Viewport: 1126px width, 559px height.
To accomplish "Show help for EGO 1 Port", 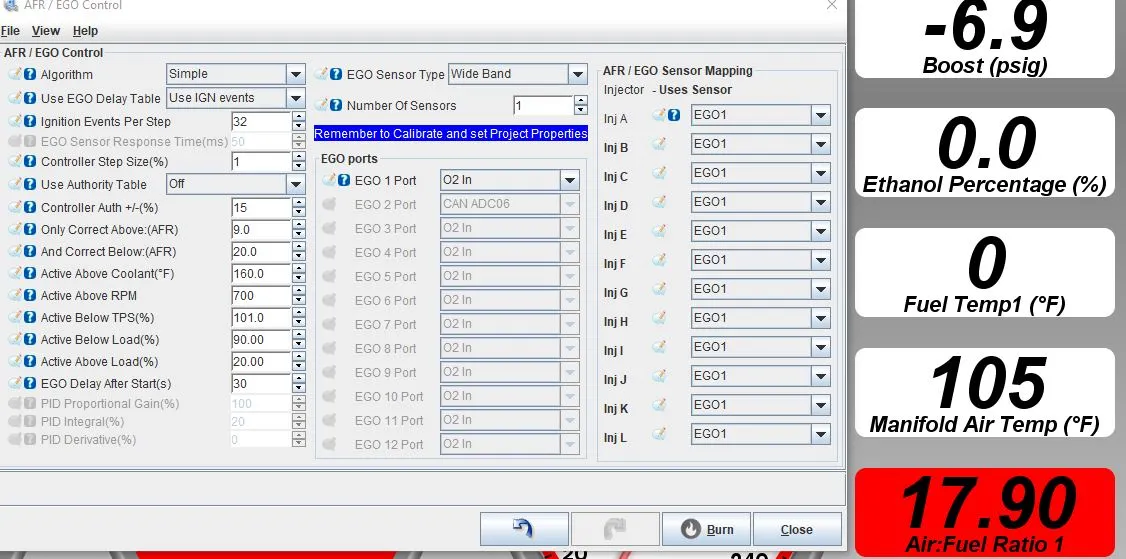I will click(x=344, y=180).
